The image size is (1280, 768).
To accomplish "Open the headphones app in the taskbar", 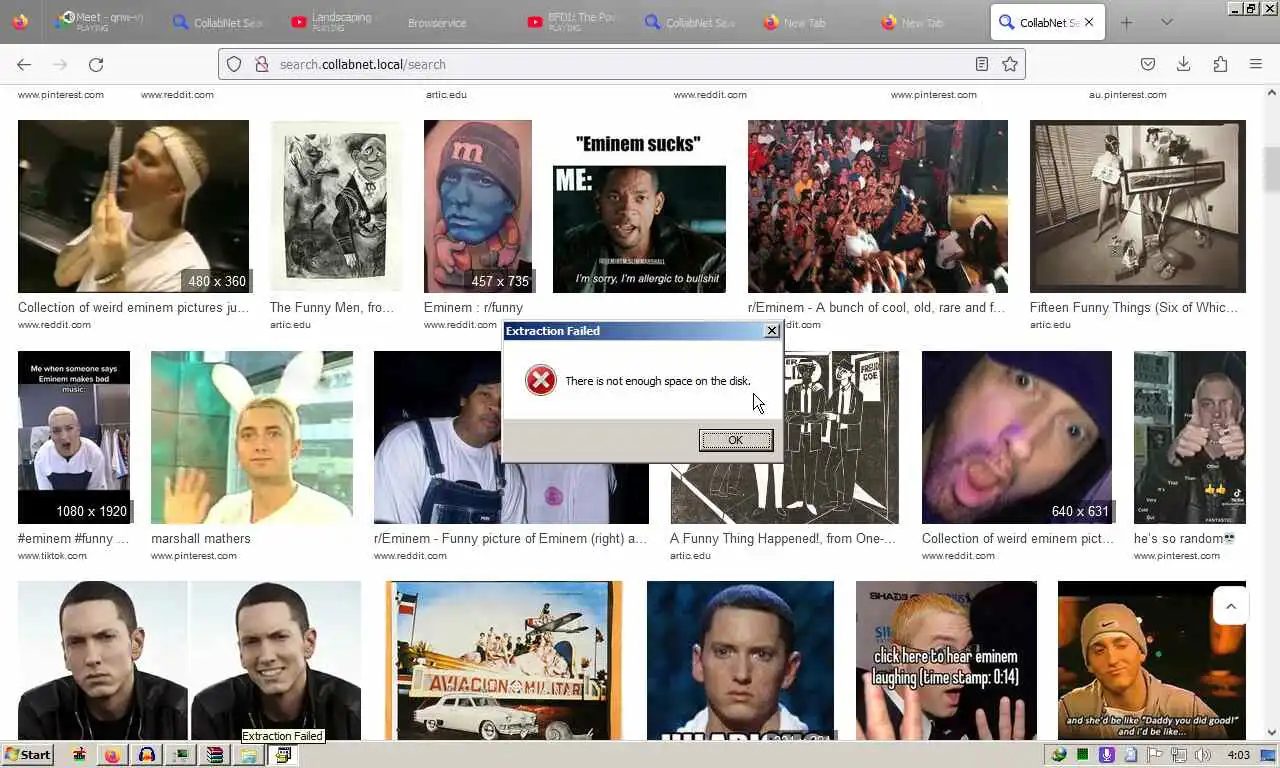I will point(147,755).
